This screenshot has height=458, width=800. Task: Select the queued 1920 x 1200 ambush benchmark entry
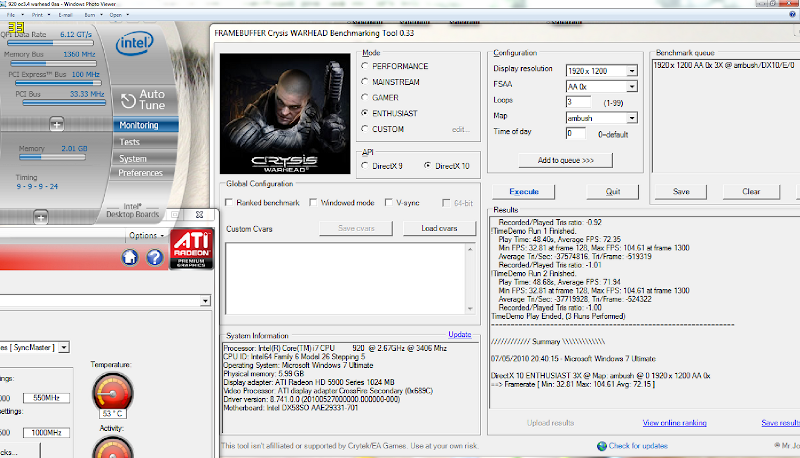point(724,65)
